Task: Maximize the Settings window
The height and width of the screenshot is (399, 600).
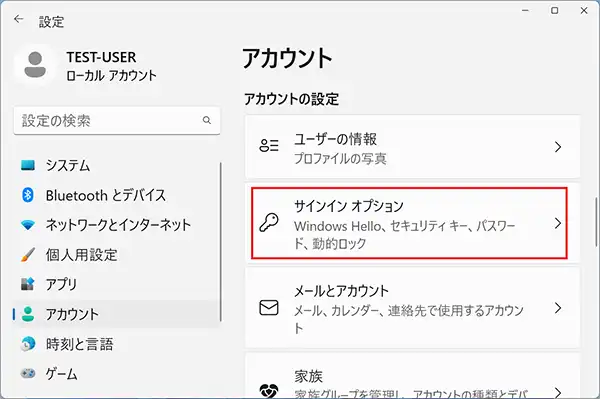Action: [554, 10]
